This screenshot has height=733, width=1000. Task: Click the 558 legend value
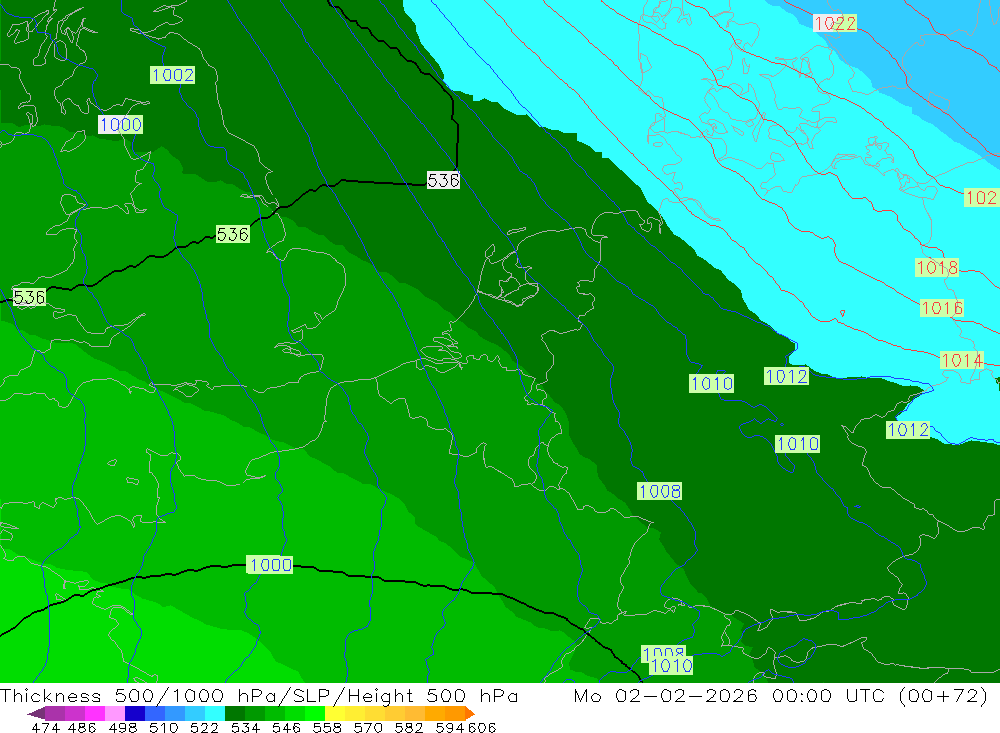coord(327,727)
